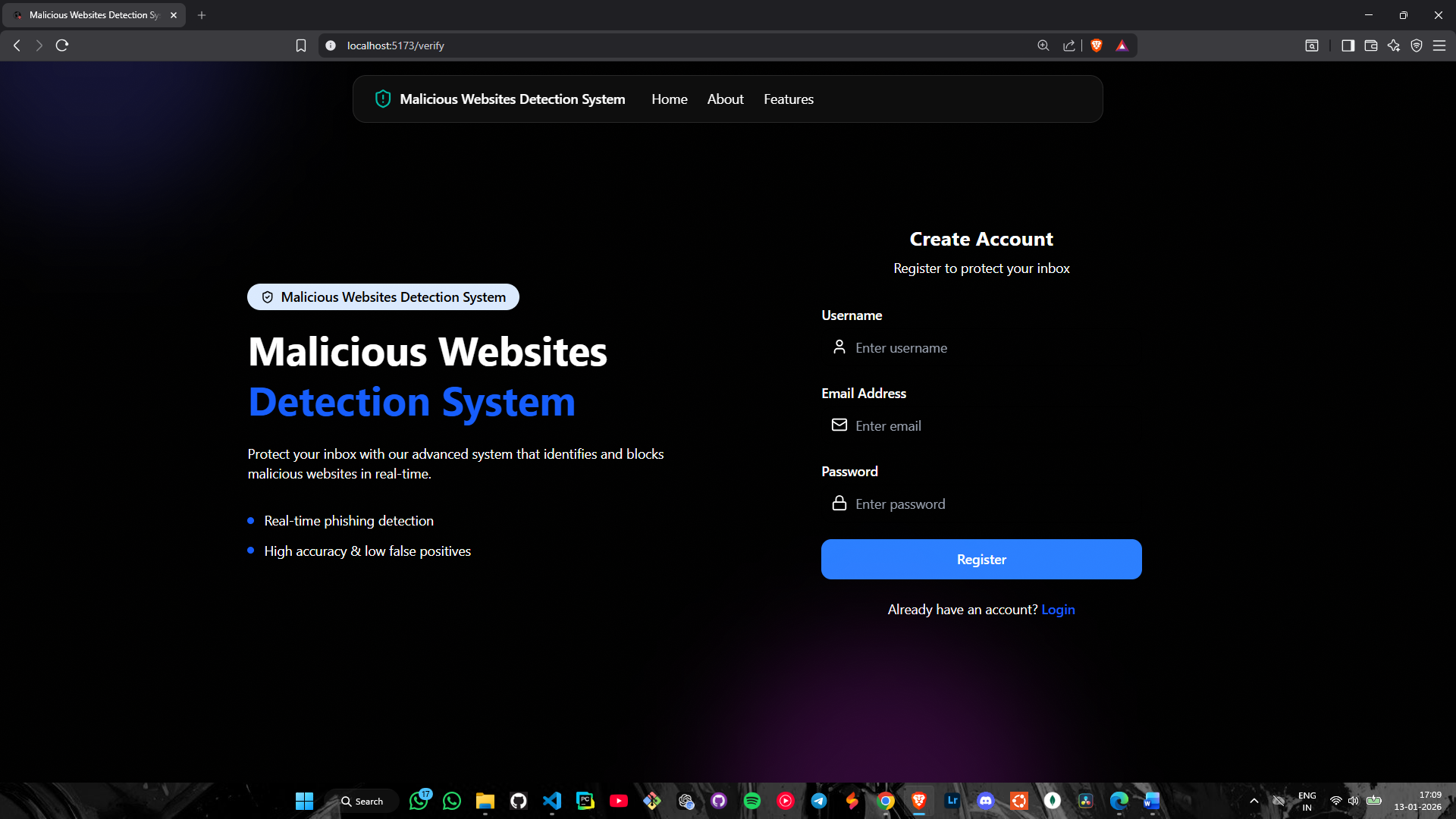The height and width of the screenshot is (819, 1456).
Task: Click the share page icon
Action: (1069, 45)
